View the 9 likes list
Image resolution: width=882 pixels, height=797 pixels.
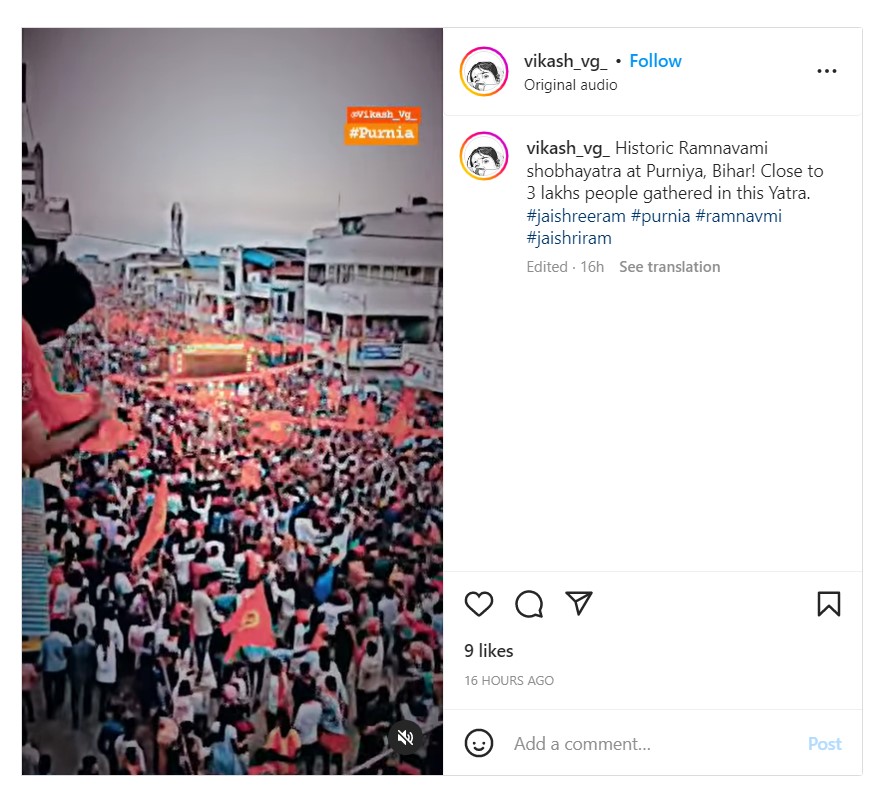pos(489,651)
